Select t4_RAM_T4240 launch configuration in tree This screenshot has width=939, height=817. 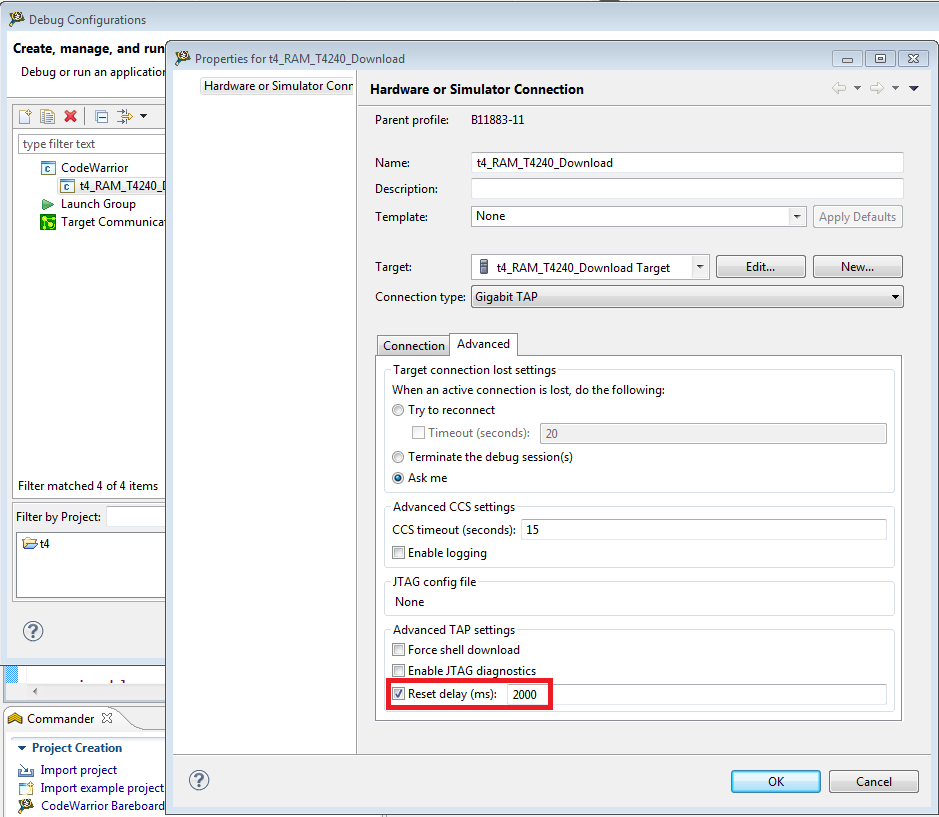[111, 186]
